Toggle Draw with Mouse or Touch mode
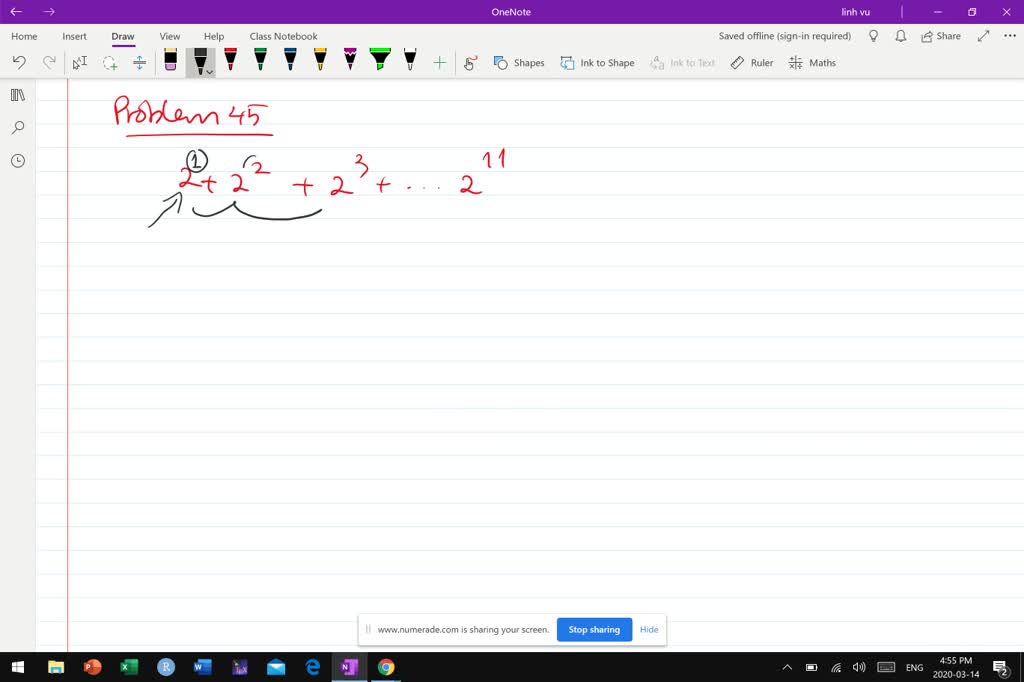Screen dimensions: 1024x682 click(470, 62)
